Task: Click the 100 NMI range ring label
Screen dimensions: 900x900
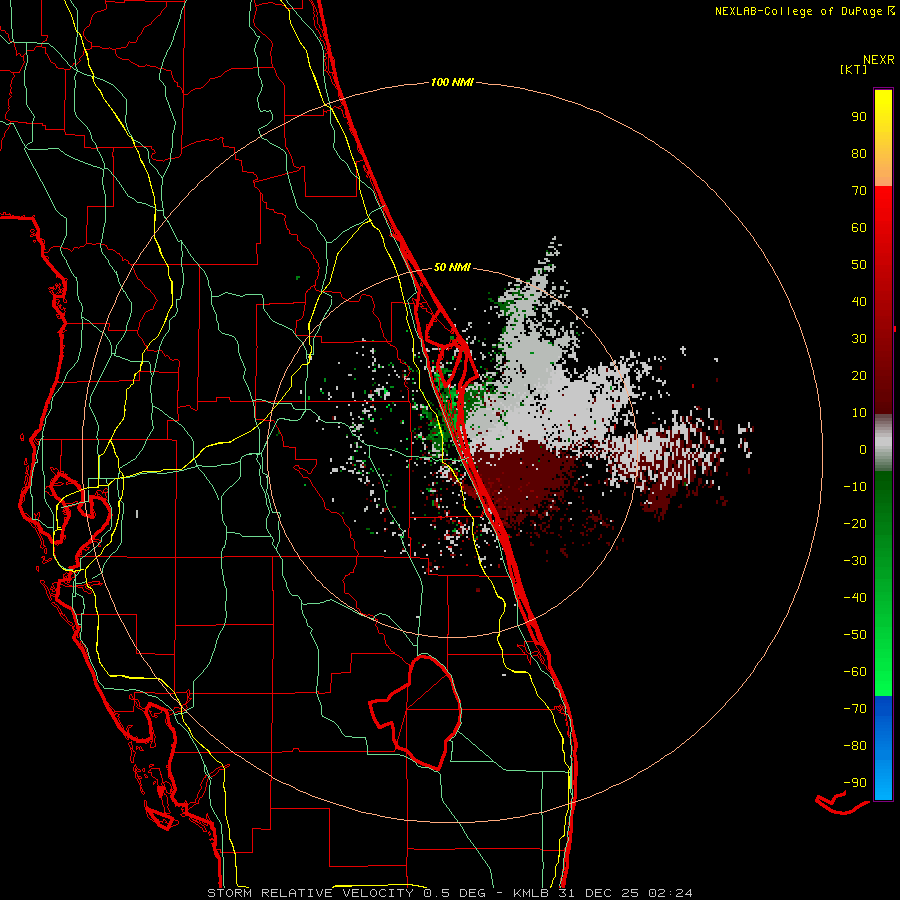Action: [452, 83]
